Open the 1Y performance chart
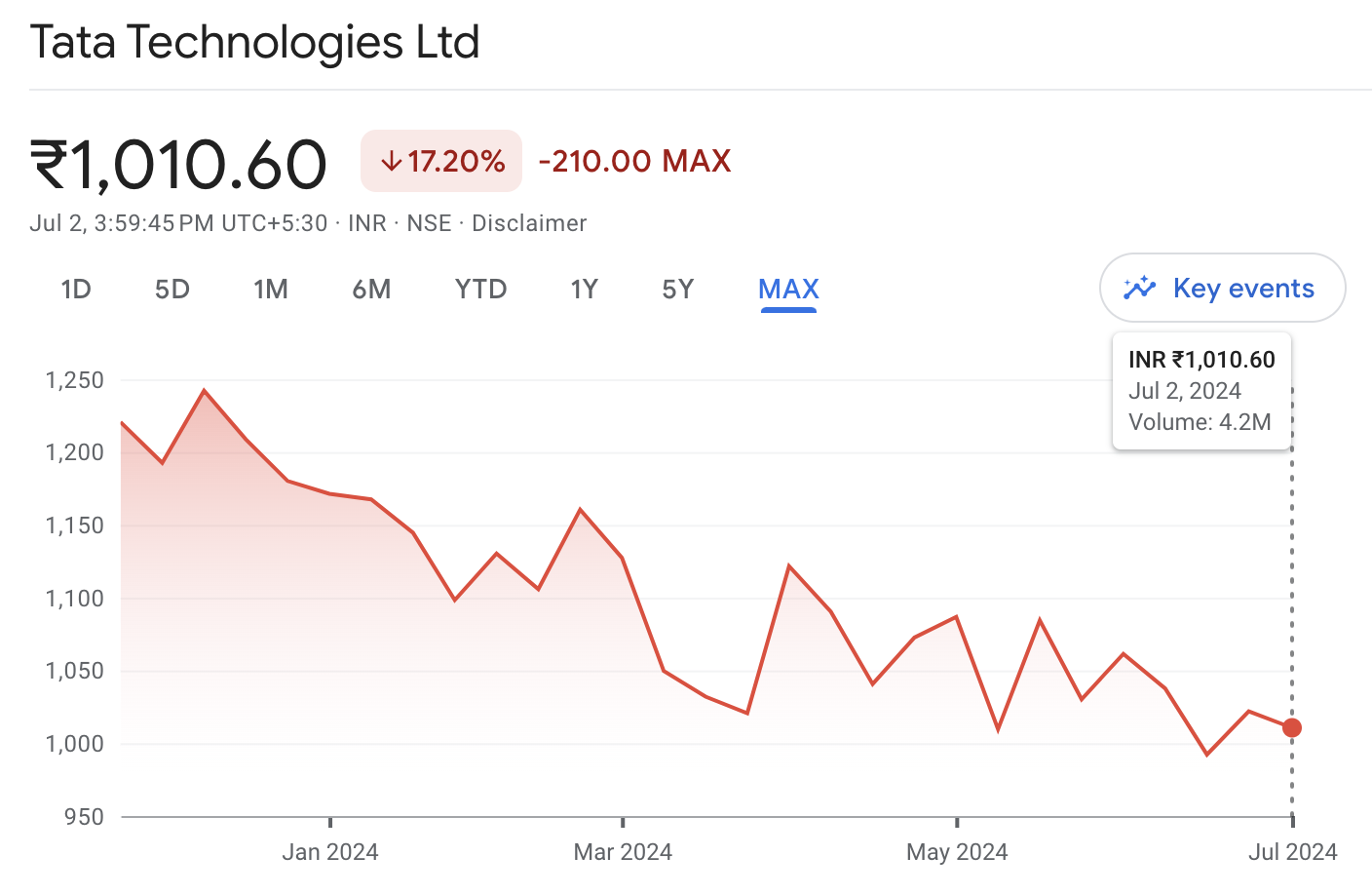The width and height of the screenshot is (1372, 895). (584, 289)
